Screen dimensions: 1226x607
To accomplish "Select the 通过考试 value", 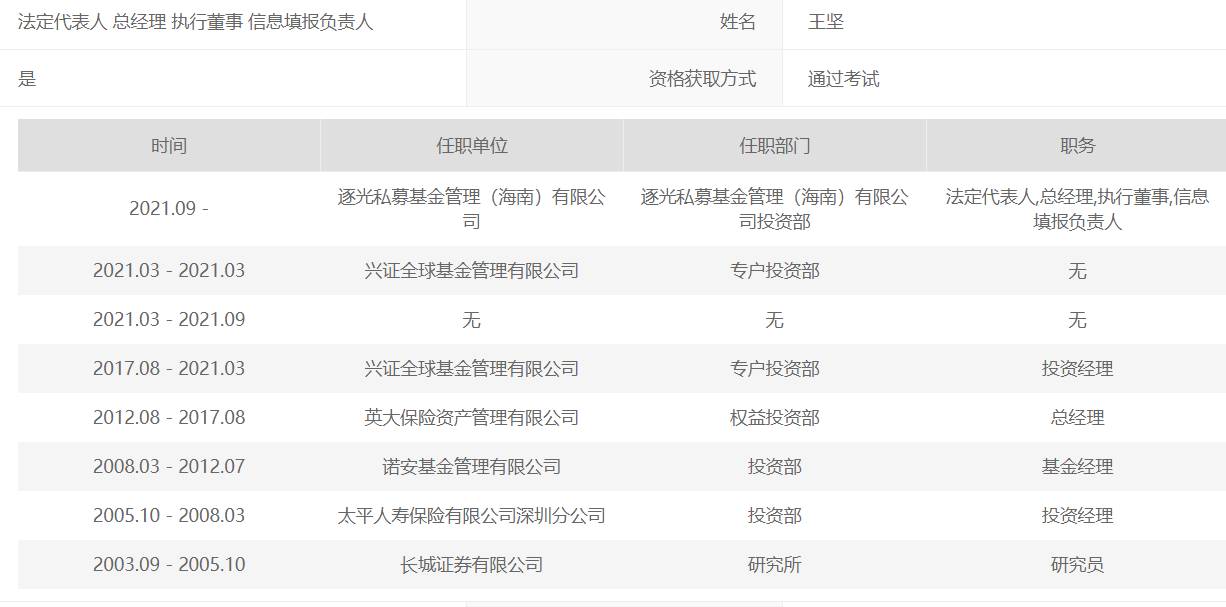I will tap(844, 79).
